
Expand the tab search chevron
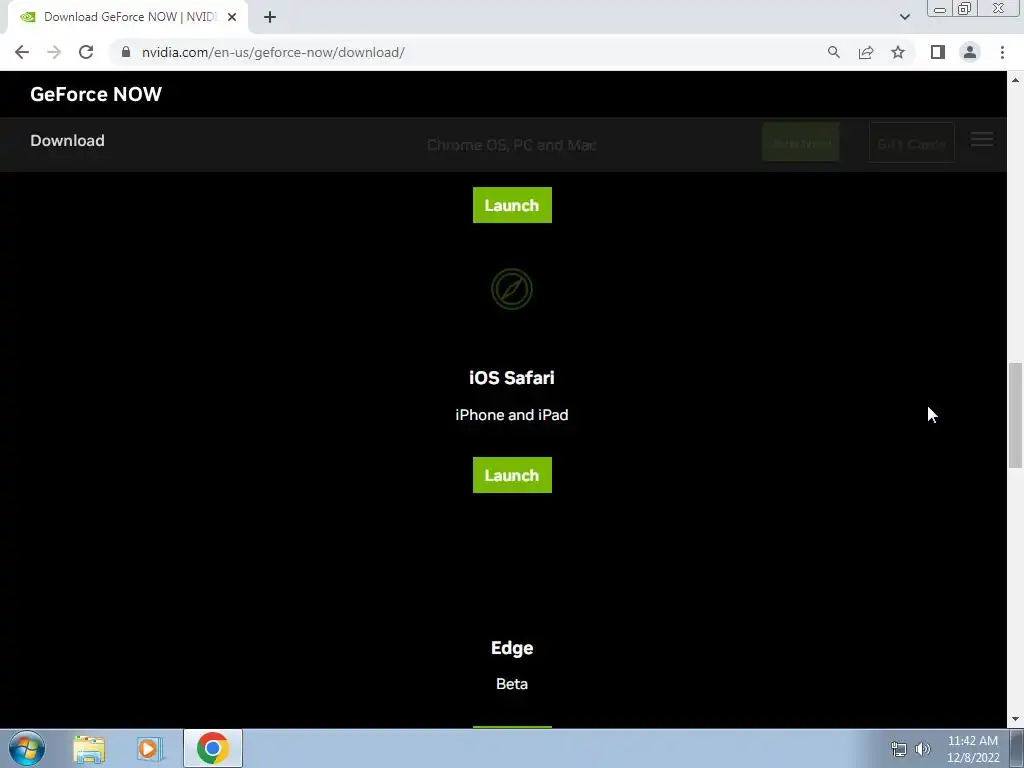click(x=904, y=17)
